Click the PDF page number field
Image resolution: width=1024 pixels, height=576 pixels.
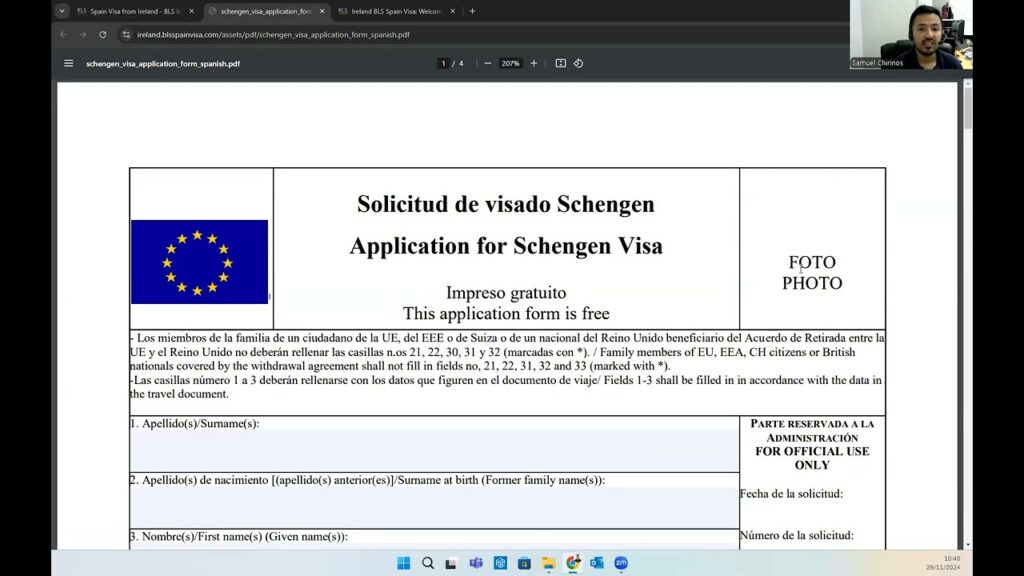click(443, 63)
